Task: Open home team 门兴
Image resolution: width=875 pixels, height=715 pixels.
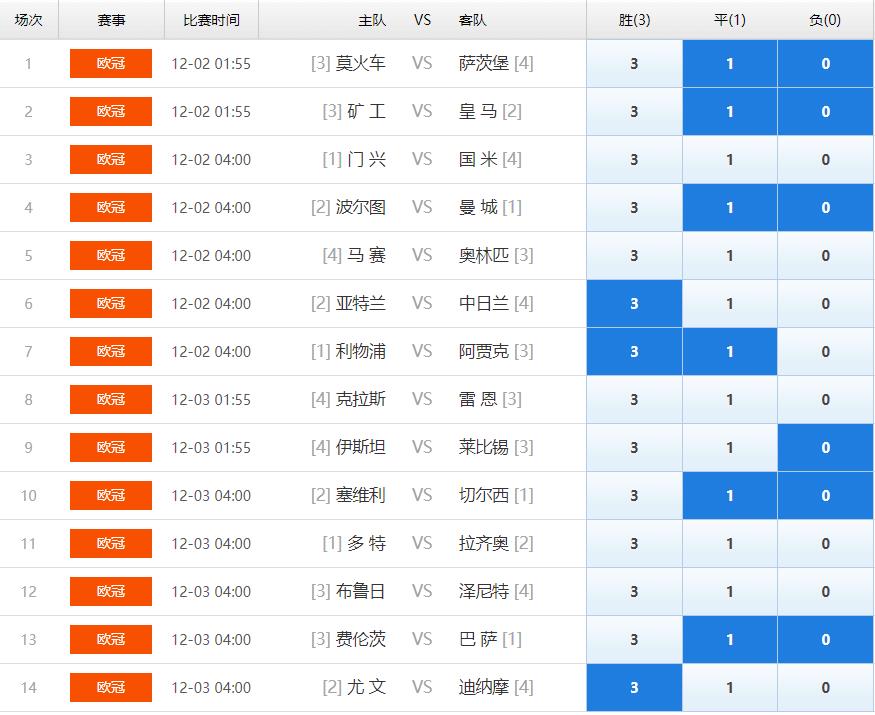Action: coord(367,160)
